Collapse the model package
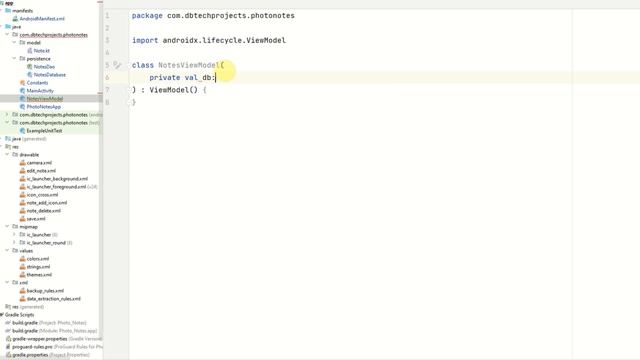The image size is (640, 360). pyautogui.click(x=14, y=42)
